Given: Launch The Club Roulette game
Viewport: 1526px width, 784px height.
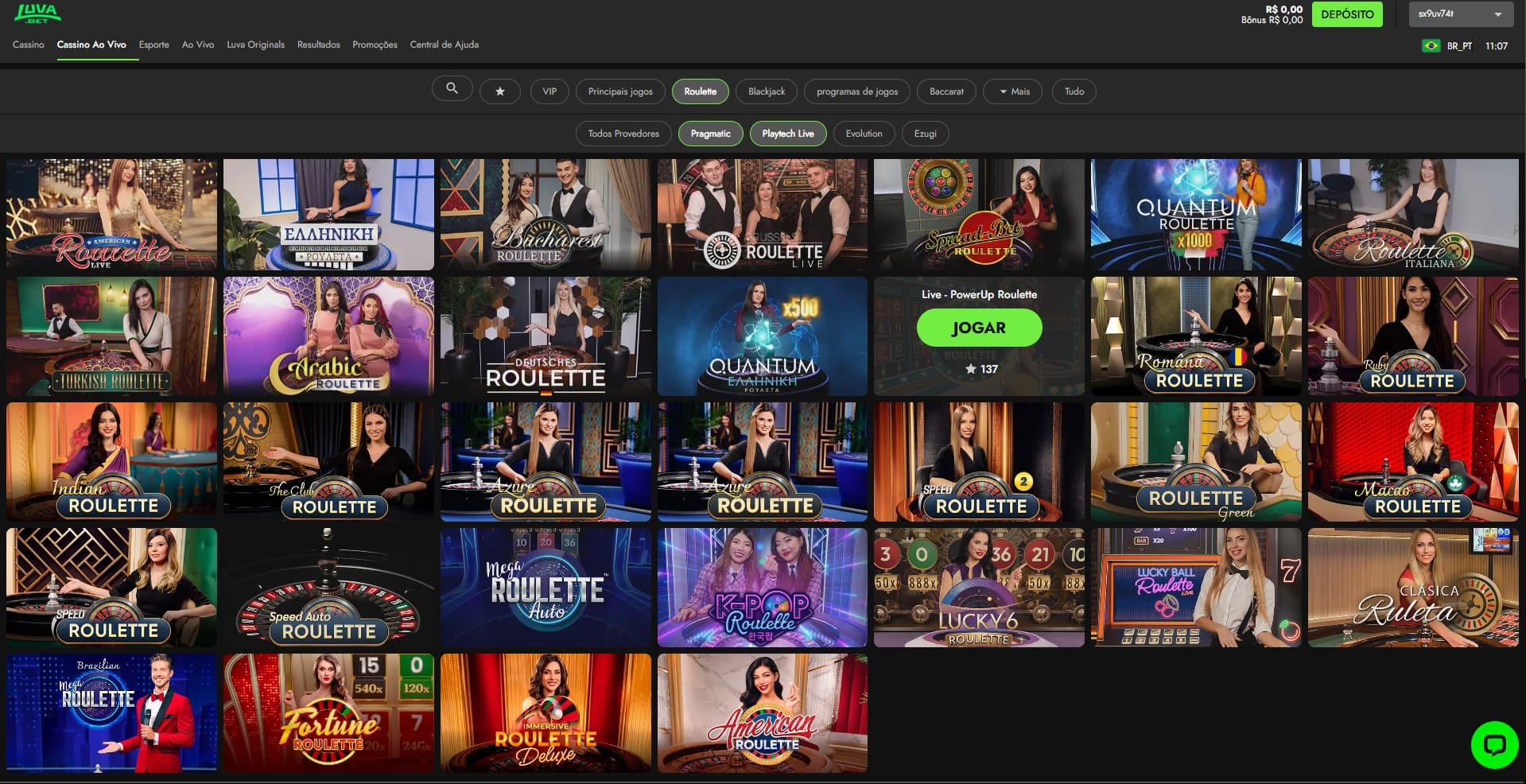Looking at the screenshot, I should tap(328, 461).
